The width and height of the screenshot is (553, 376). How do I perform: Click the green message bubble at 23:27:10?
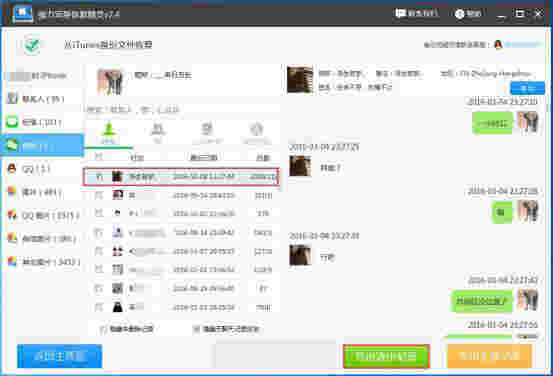pyautogui.click(x=492, y=123)
